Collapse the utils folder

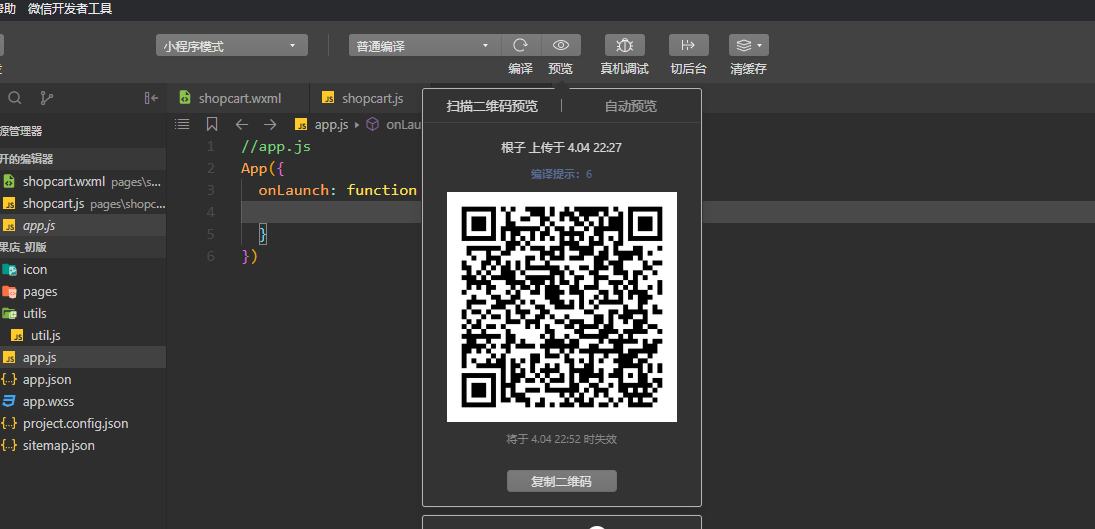tap(83, 313)
